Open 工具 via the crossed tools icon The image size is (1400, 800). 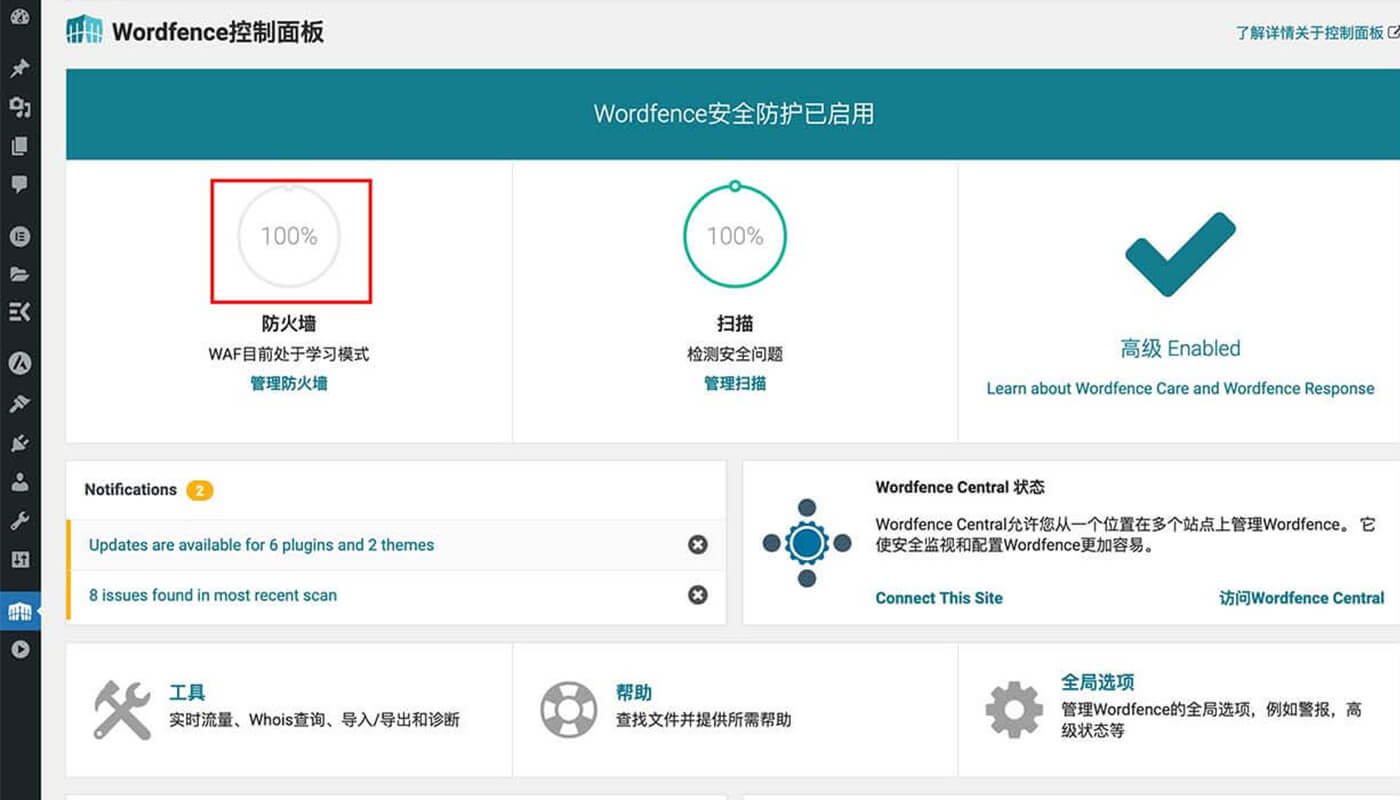pos(122,709)
